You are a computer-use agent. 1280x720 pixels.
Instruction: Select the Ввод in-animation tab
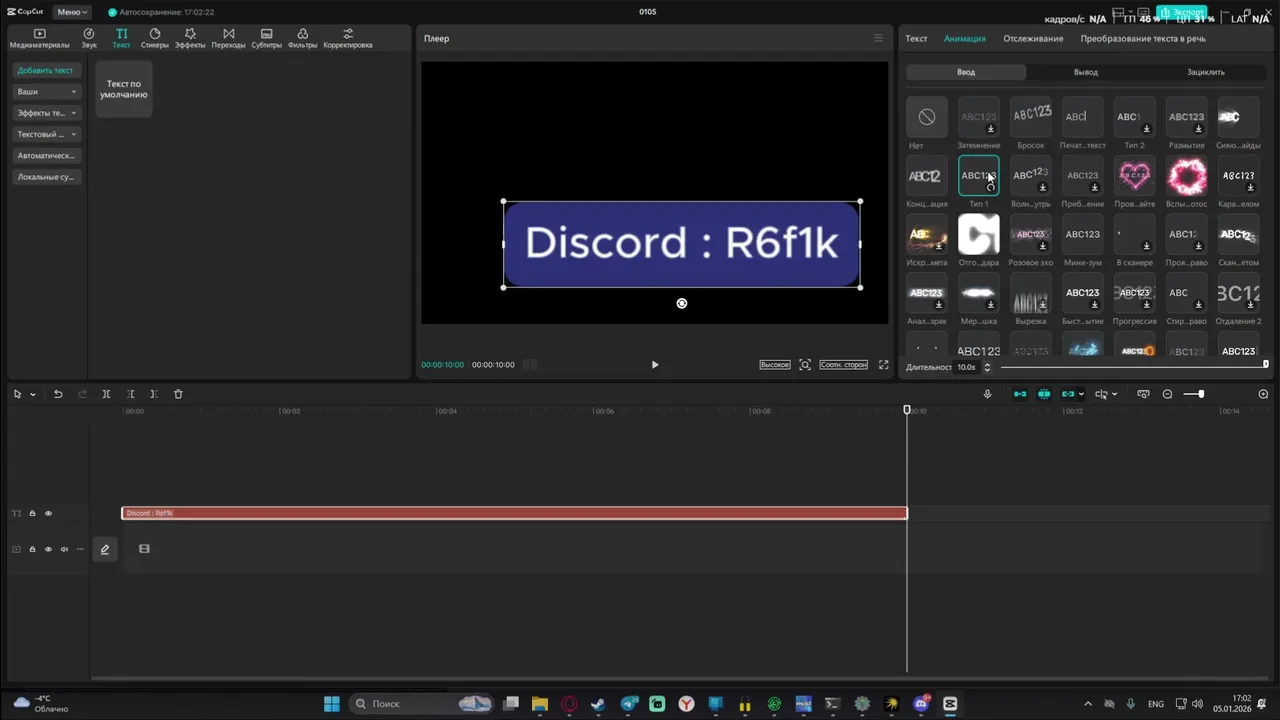(x=966, y=72)
